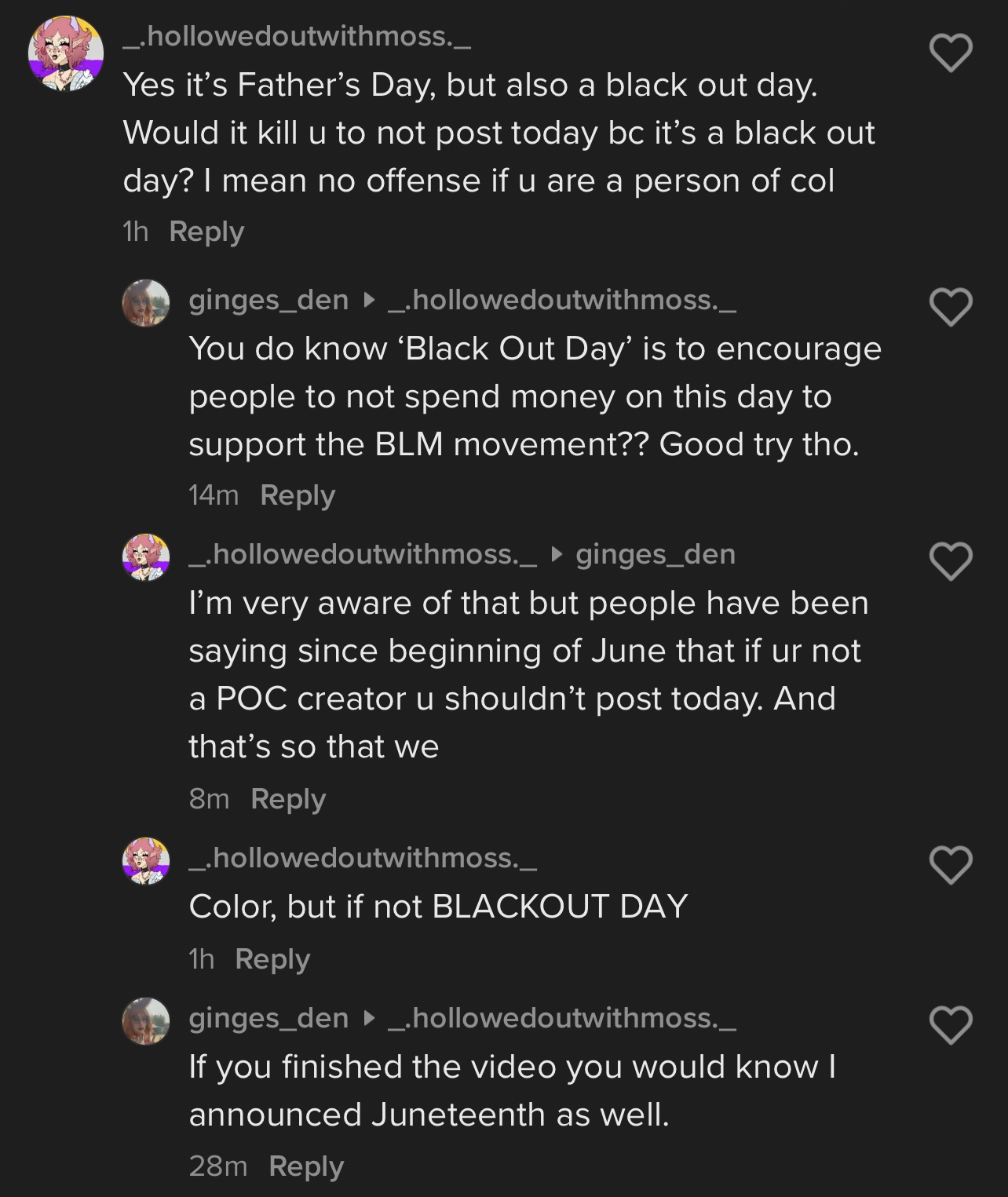Reply to 'Color, but if not BLACKOUT DAY'

(272, 959)
